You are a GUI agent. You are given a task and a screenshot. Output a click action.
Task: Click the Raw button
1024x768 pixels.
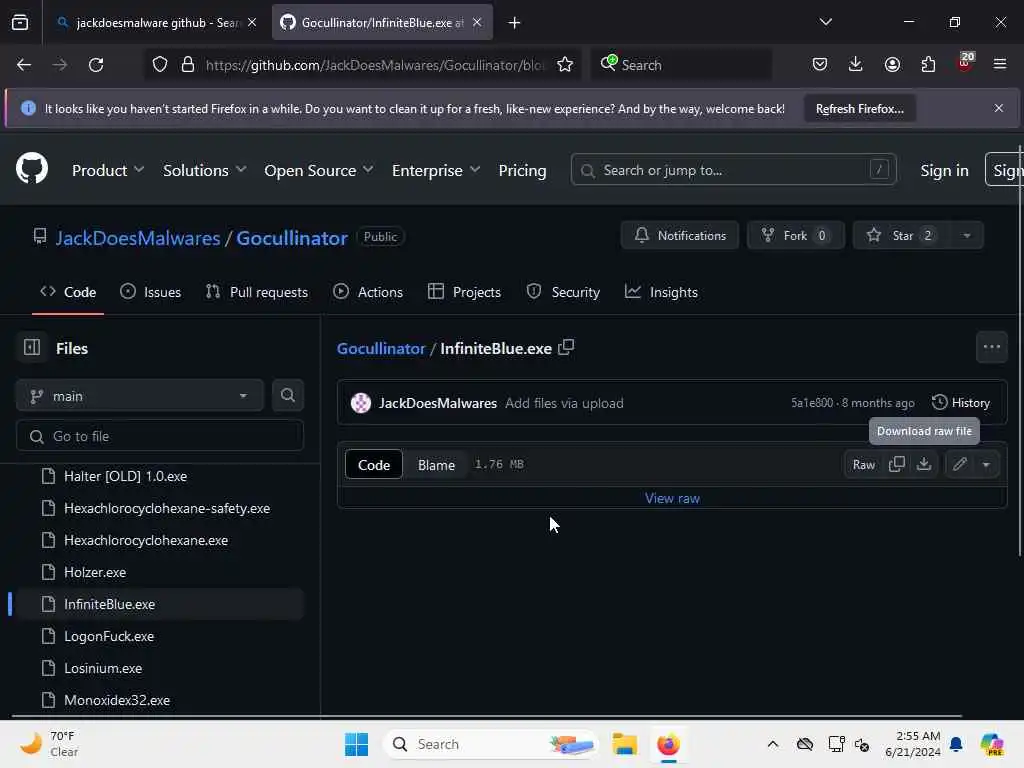point(863,464)
